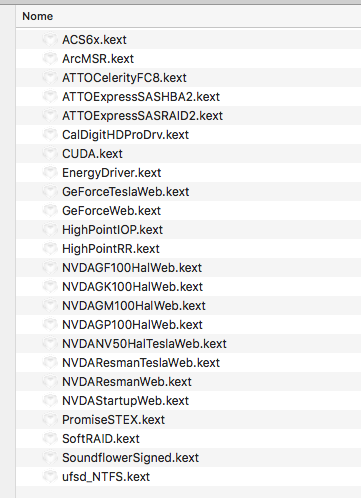The image size is (361, 498).
Task: Select the file name HighPointRR.kext
Action: tap(111, 249)
